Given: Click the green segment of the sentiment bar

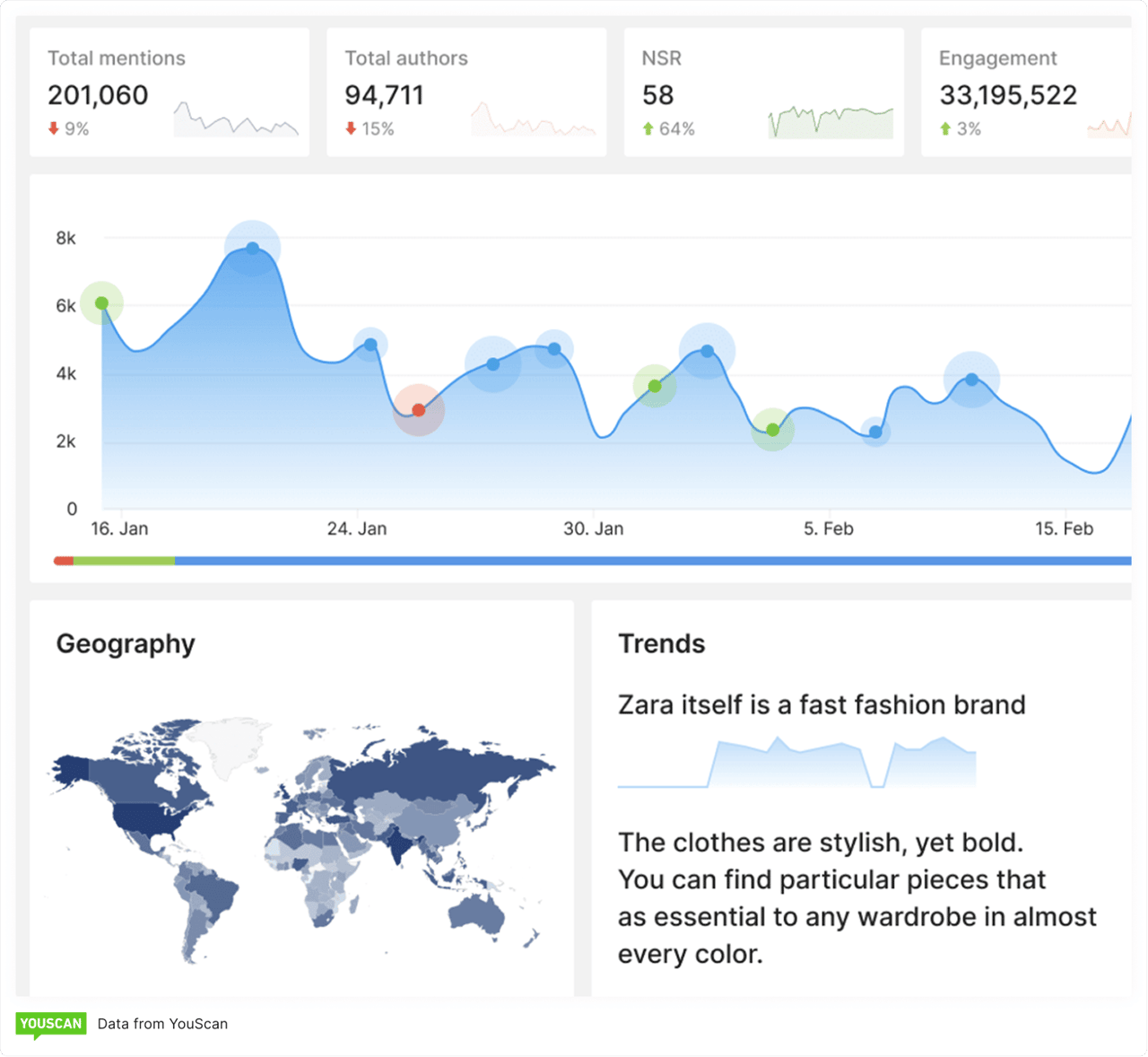Looking at the screenshot, I should click(x=124, y=561).
